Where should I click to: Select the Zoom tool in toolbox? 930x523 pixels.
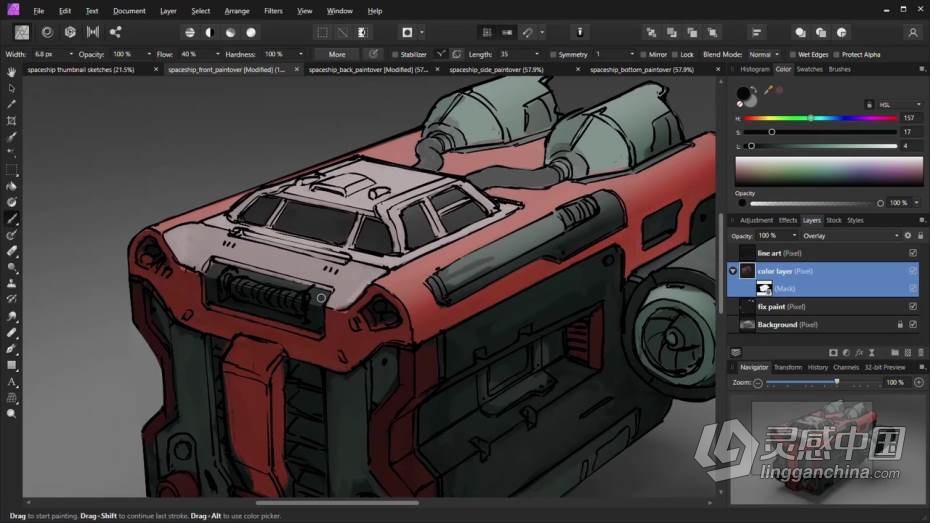pos(11,414)
